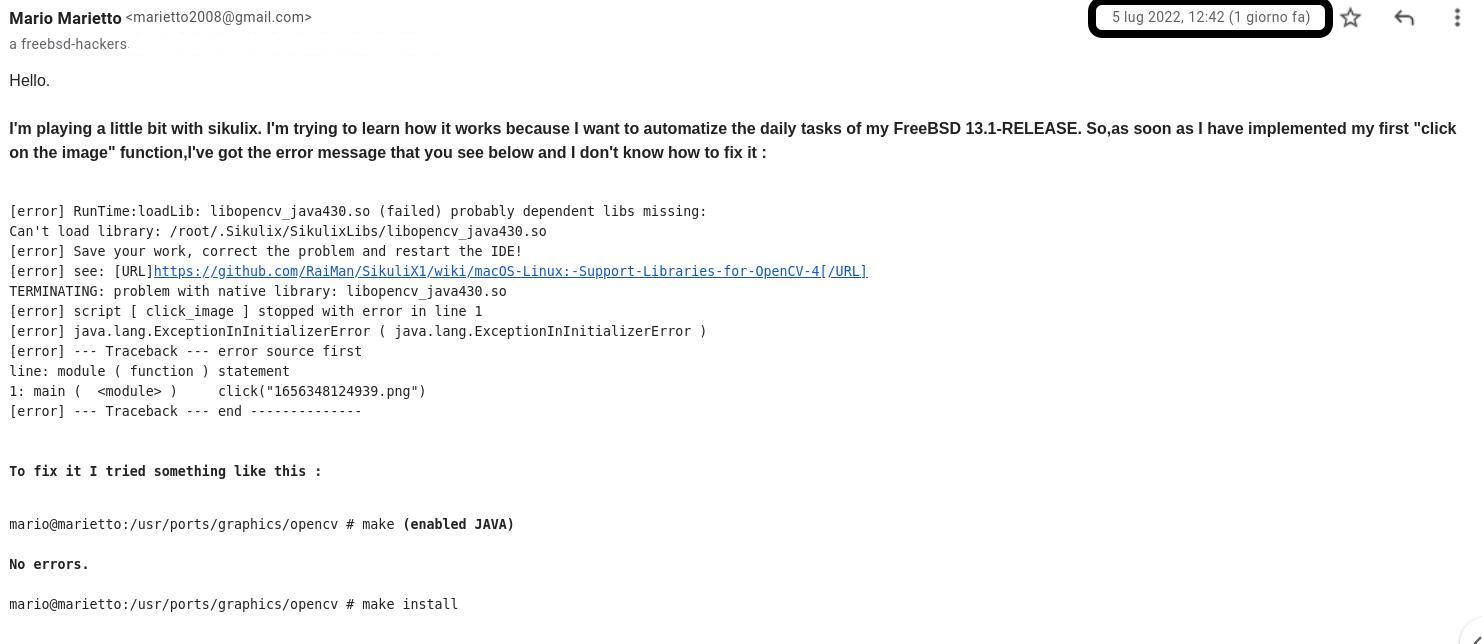This screenshot has width=1482, height=644.
Task: Click the reply arrow icon
Action: pyautogui.click(x=1404, y=18)
